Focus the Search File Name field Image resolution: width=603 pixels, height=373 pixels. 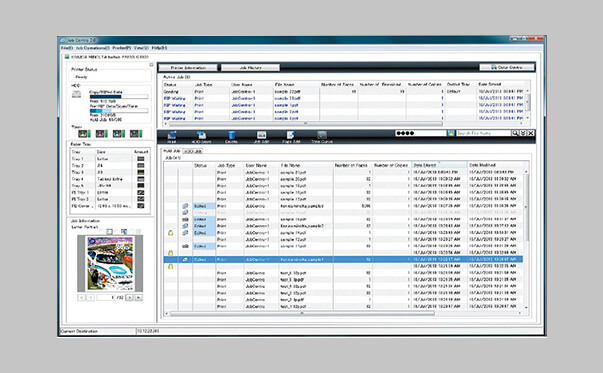click(x=483, y=133)
